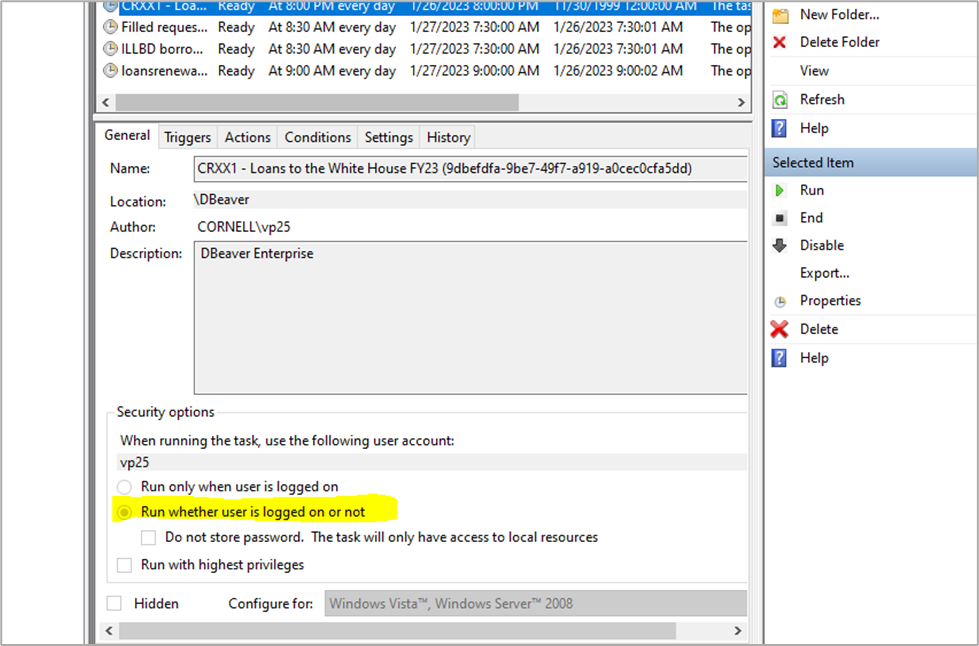Click the \DBeaver location text
The width and height of the screenshot is (979, 646).
click(x=222, y=200)
